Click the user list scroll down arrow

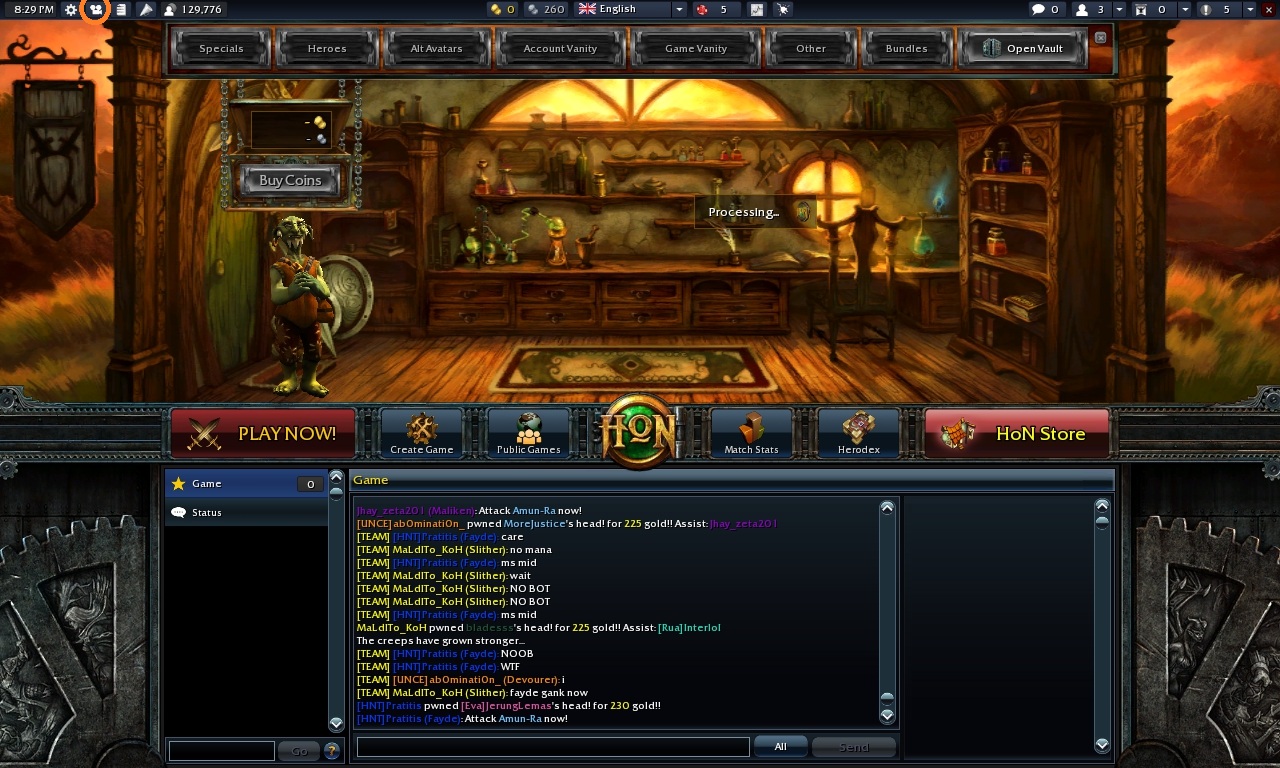coord(1102,744)
